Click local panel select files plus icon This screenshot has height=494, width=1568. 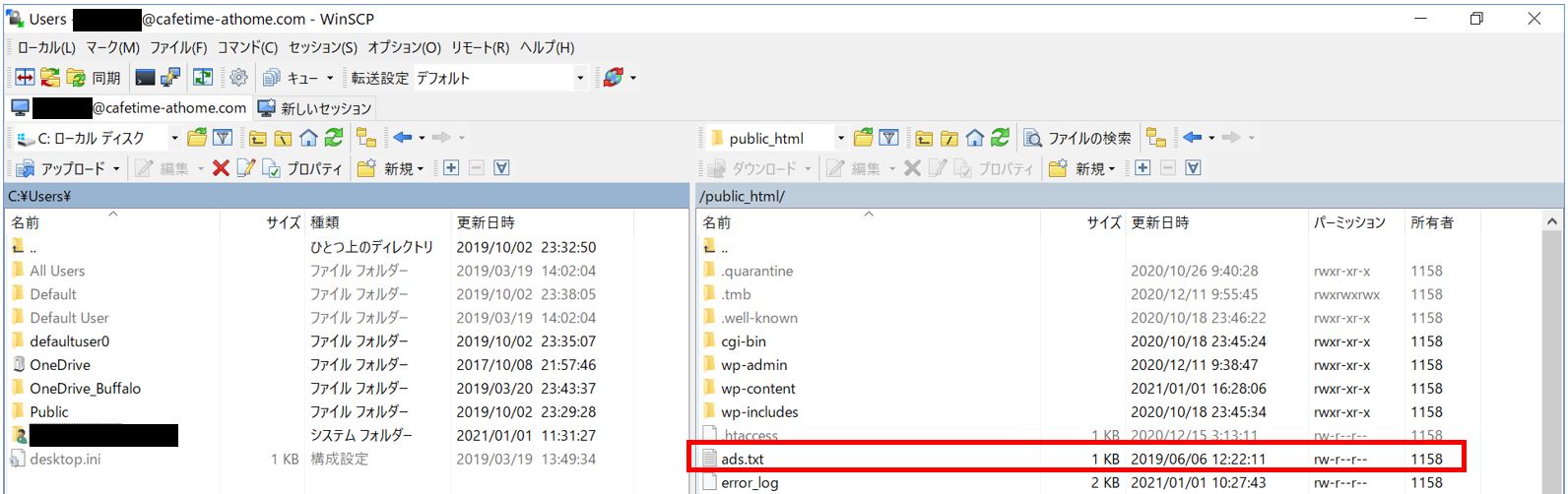click(x=451, y=168)
